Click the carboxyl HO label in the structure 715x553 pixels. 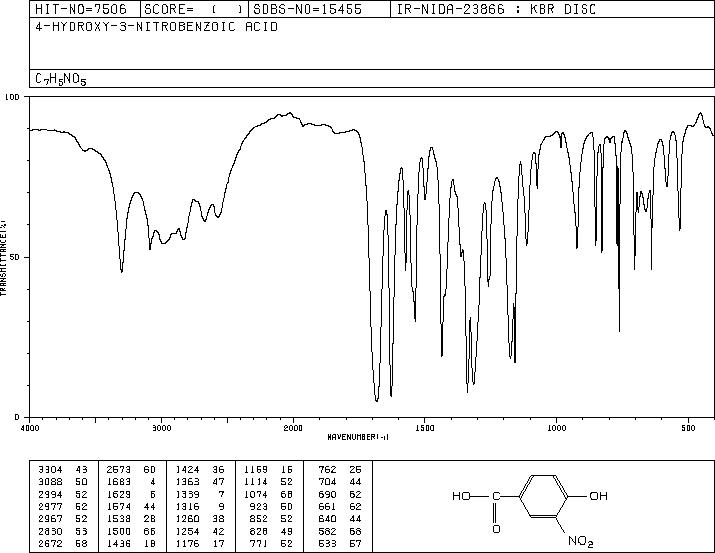coord(461,496)
